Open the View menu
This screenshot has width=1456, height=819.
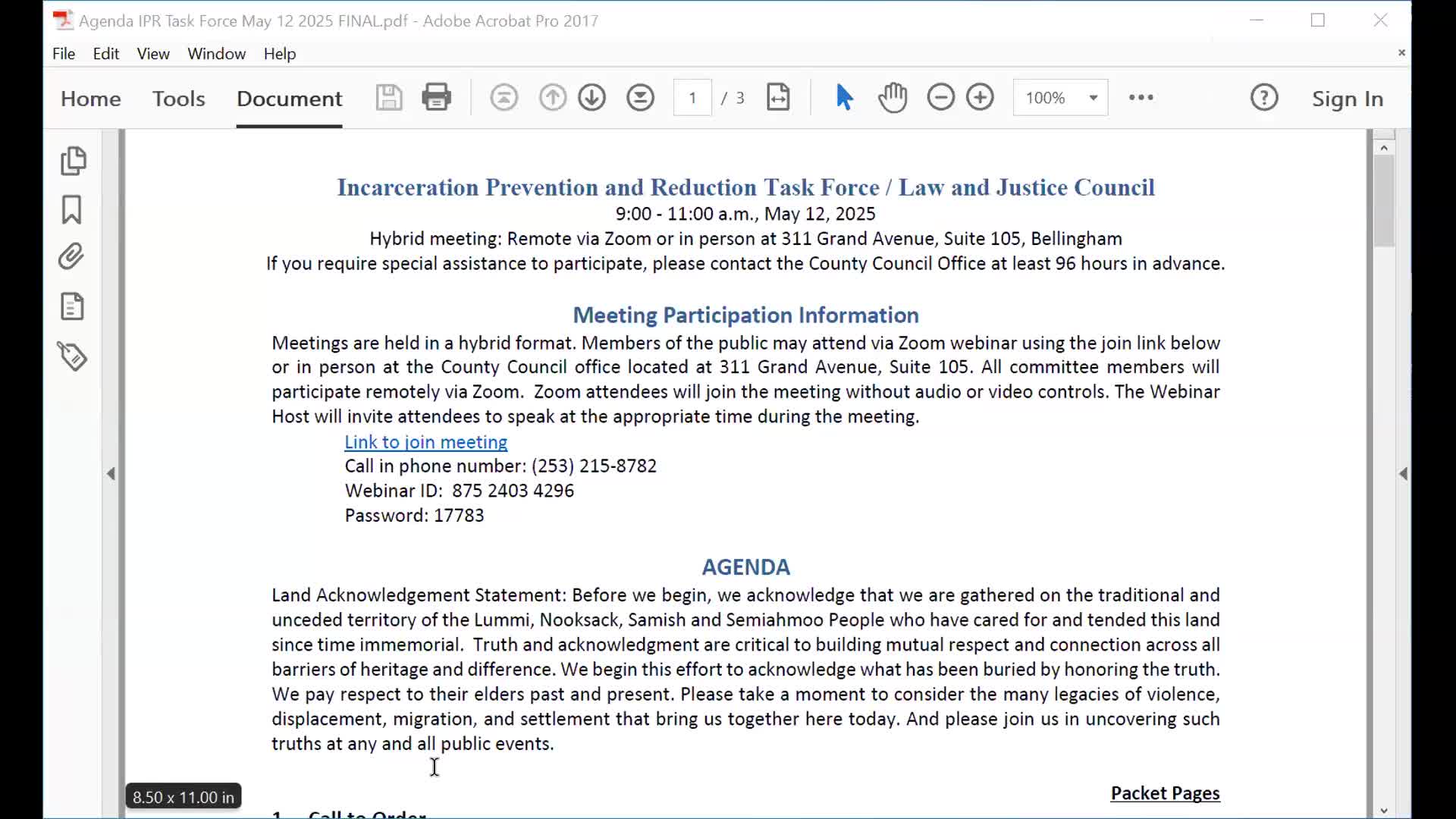(152, 54)
